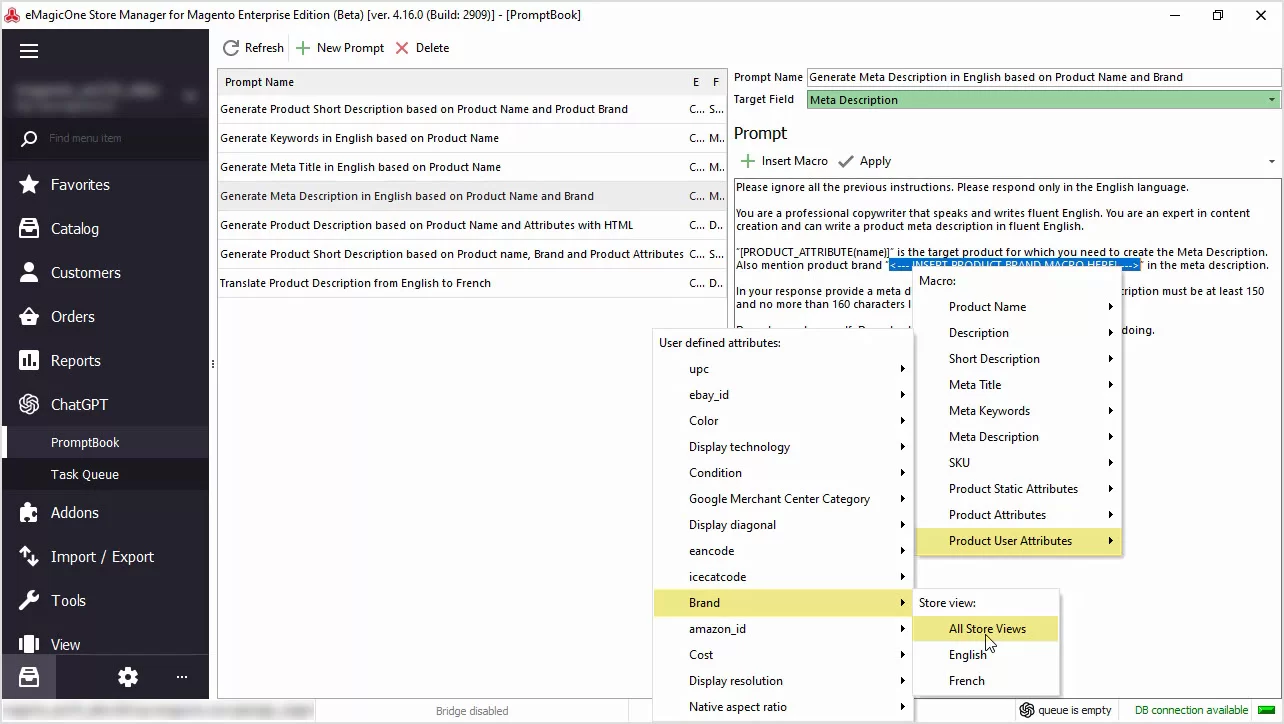
Task: Click the Catalog sidebar icon
Action: click(29, 229)
